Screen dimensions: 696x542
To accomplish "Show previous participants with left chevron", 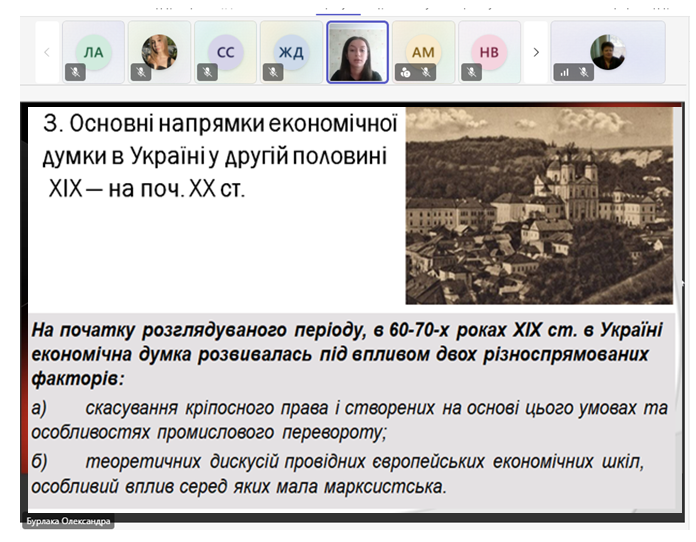I will click(x=47, y=52).
